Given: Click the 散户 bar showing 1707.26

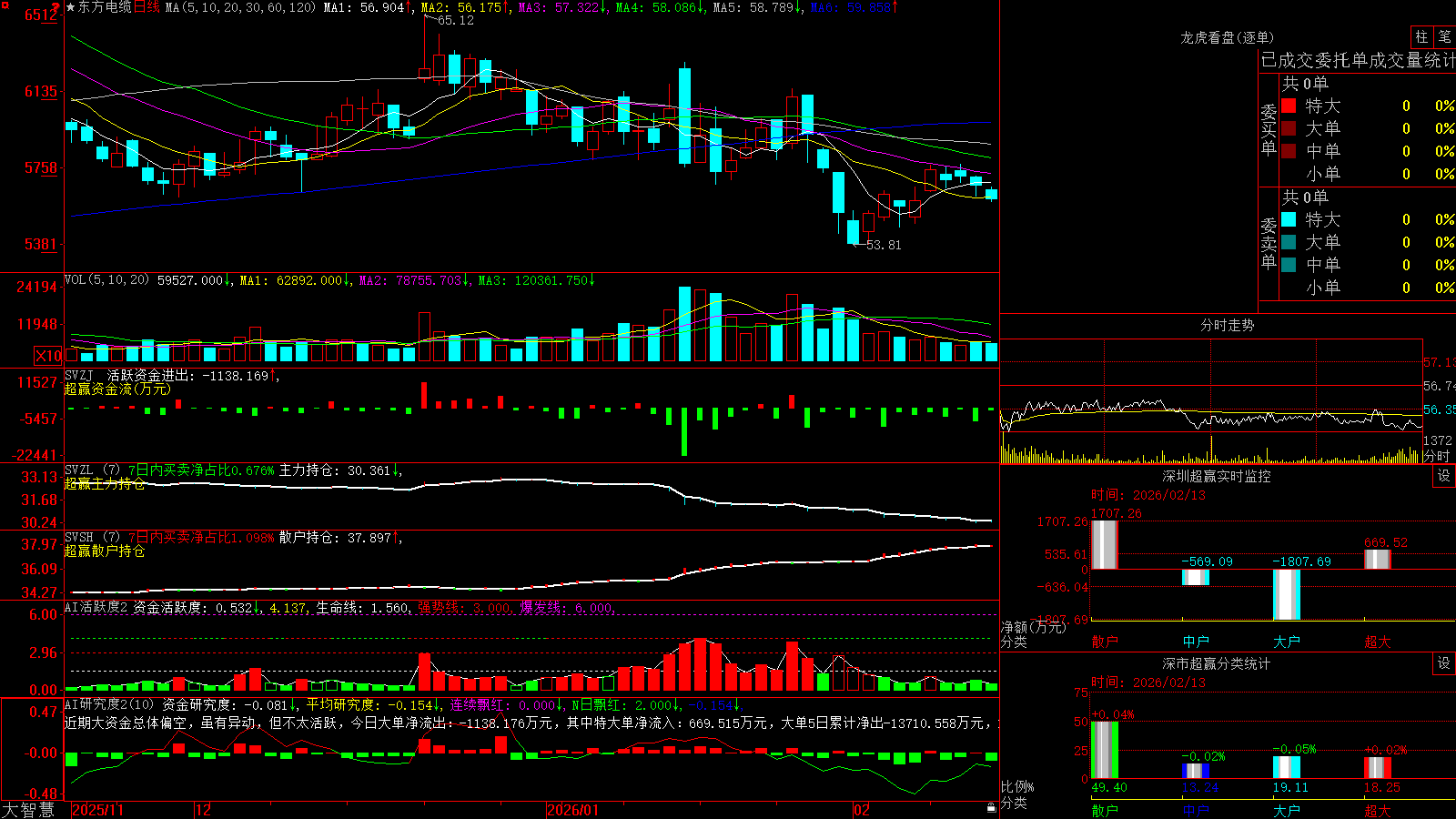Looking at the screenshot, I should (x=1105, y=545).
